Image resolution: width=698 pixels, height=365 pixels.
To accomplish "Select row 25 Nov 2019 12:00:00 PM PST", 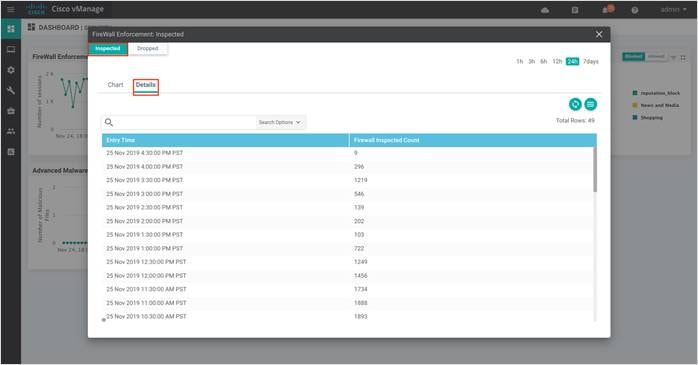I will (348, 276).
